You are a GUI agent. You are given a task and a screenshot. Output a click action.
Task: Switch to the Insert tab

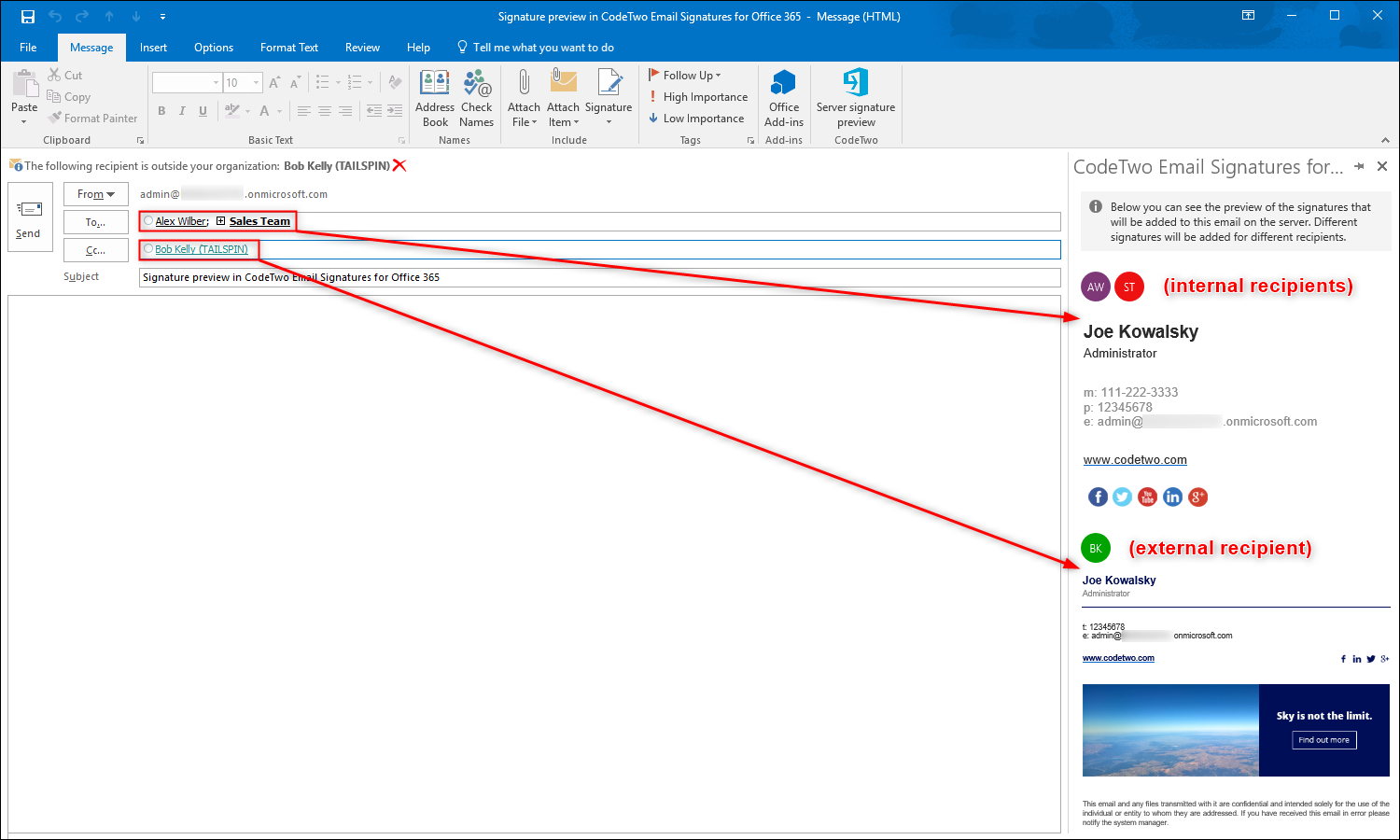pyautogui.click(x=153, y=48)
